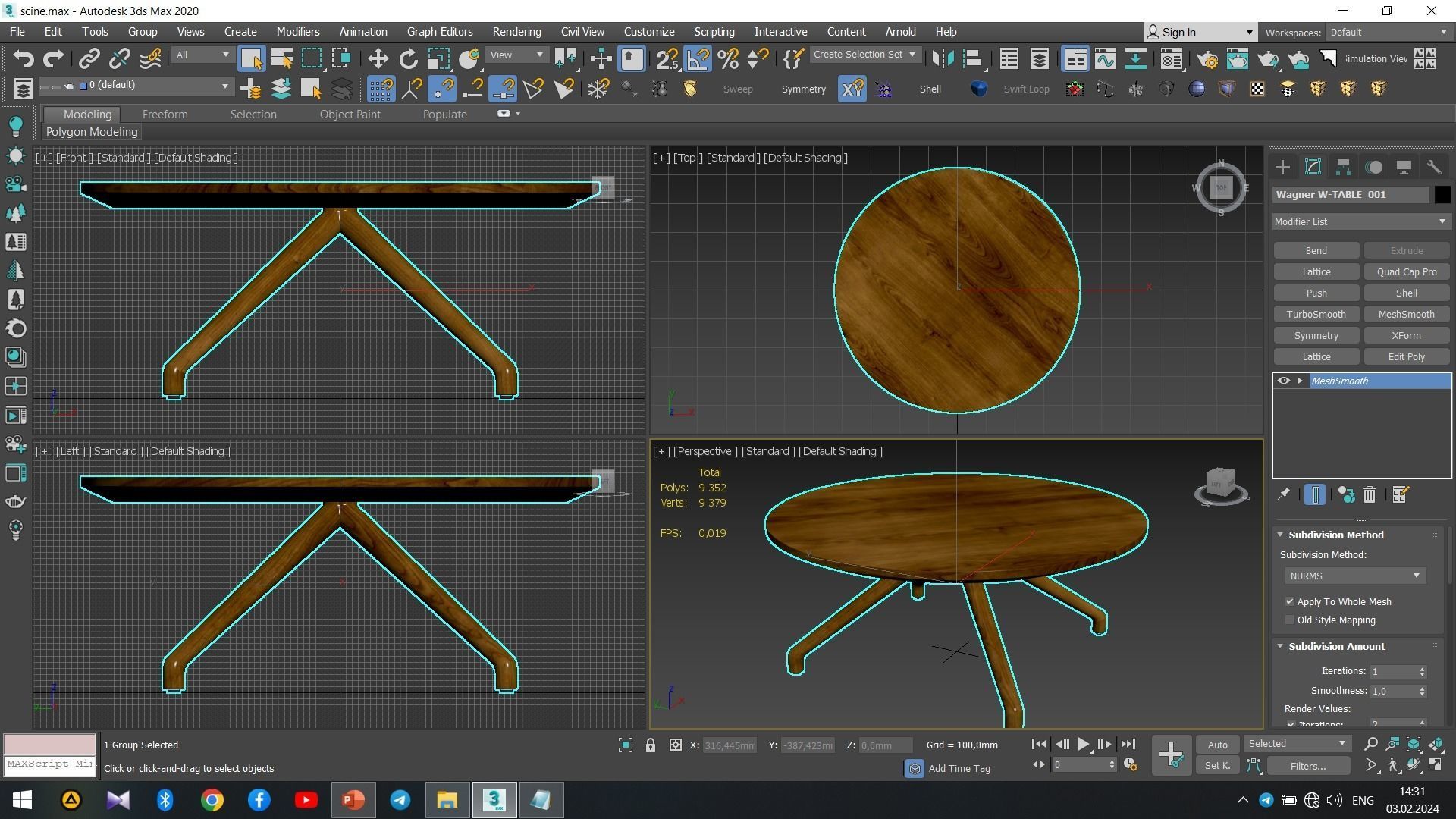
Task: Click the object color swatch
Action: (x=1442, y=195)
